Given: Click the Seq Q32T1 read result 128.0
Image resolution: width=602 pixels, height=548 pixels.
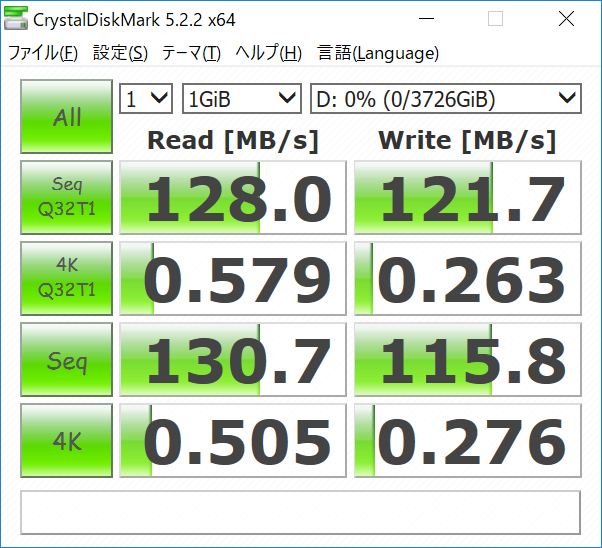Looking at the screenshot, I should [233, 197].
